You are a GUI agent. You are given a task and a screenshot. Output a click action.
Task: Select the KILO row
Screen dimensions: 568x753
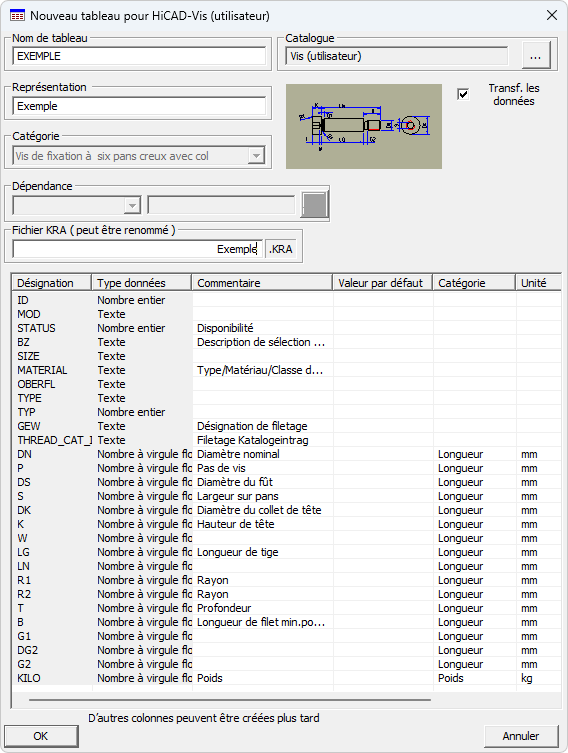coord(287,678)
